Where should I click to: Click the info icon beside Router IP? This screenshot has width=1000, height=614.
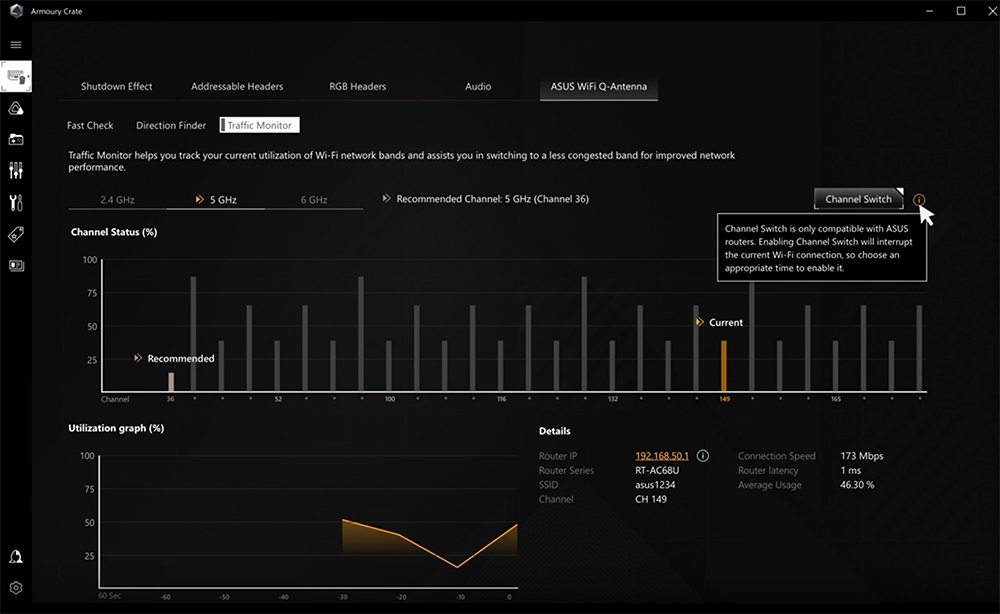[703, 455]
